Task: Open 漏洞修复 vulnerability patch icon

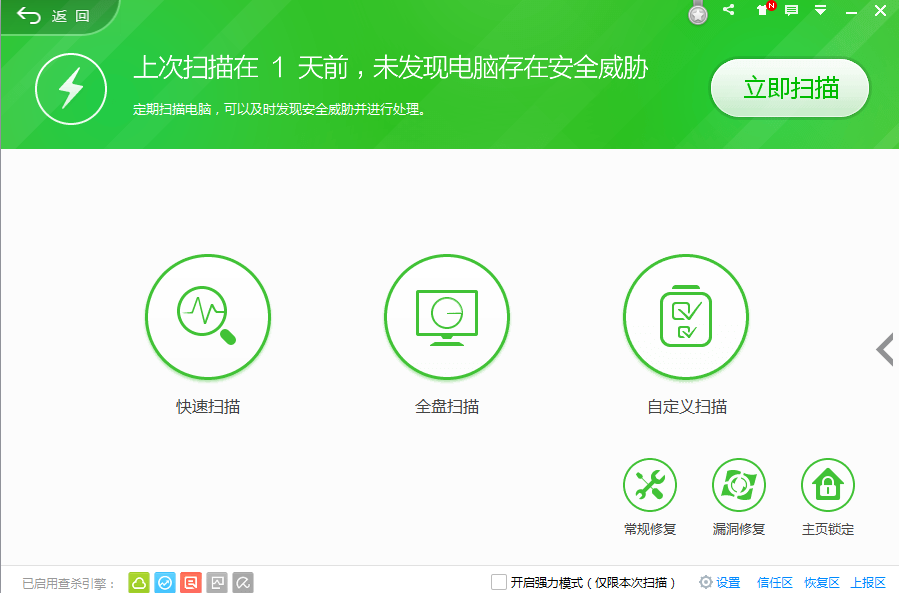Action: [x=738, y=485]
